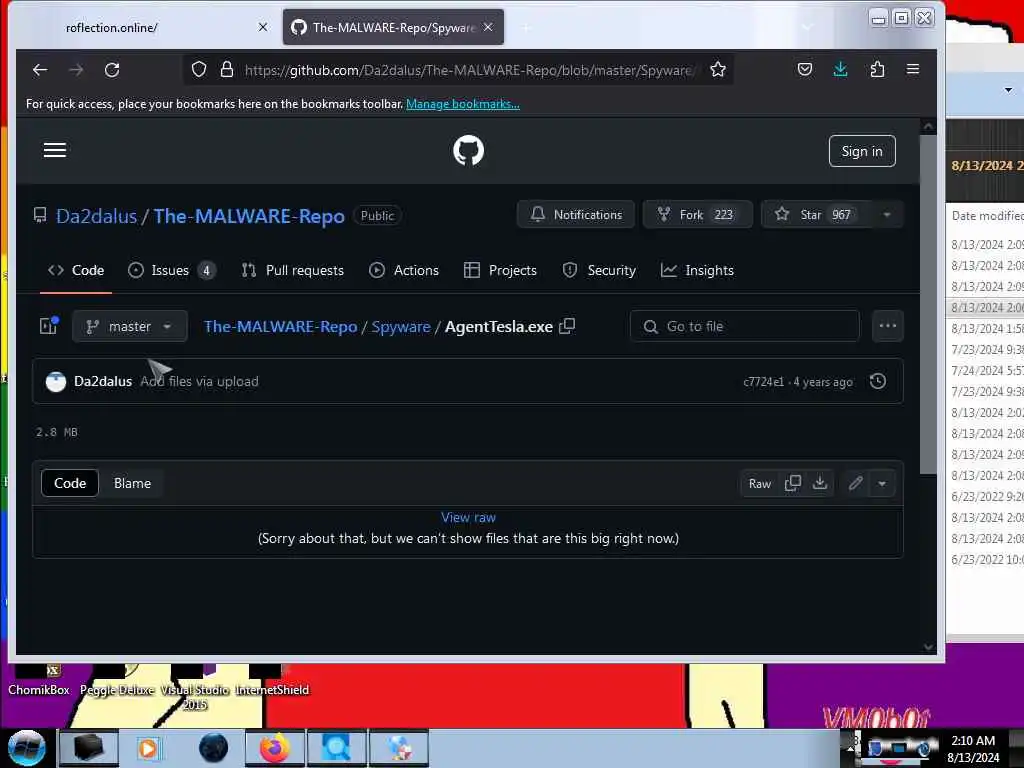Go to GitHub homepage via Octocat logo
This screenshot has width=1024, height=768.
468,151
